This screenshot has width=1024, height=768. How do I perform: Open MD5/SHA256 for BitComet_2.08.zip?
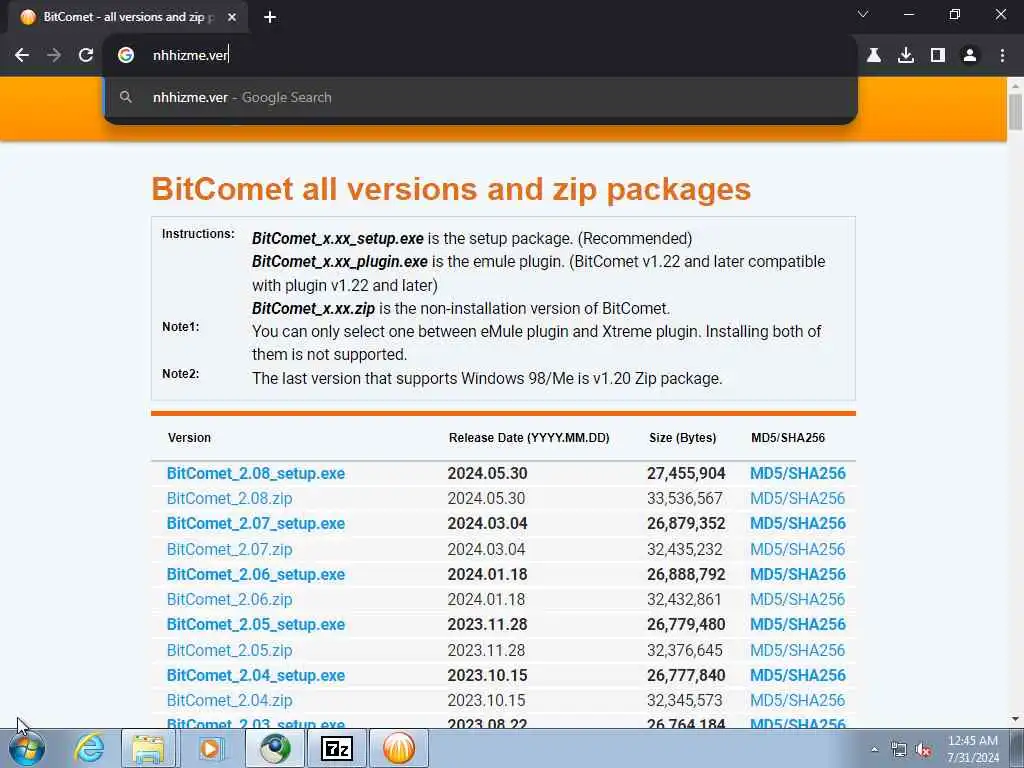tap(797, 498)
